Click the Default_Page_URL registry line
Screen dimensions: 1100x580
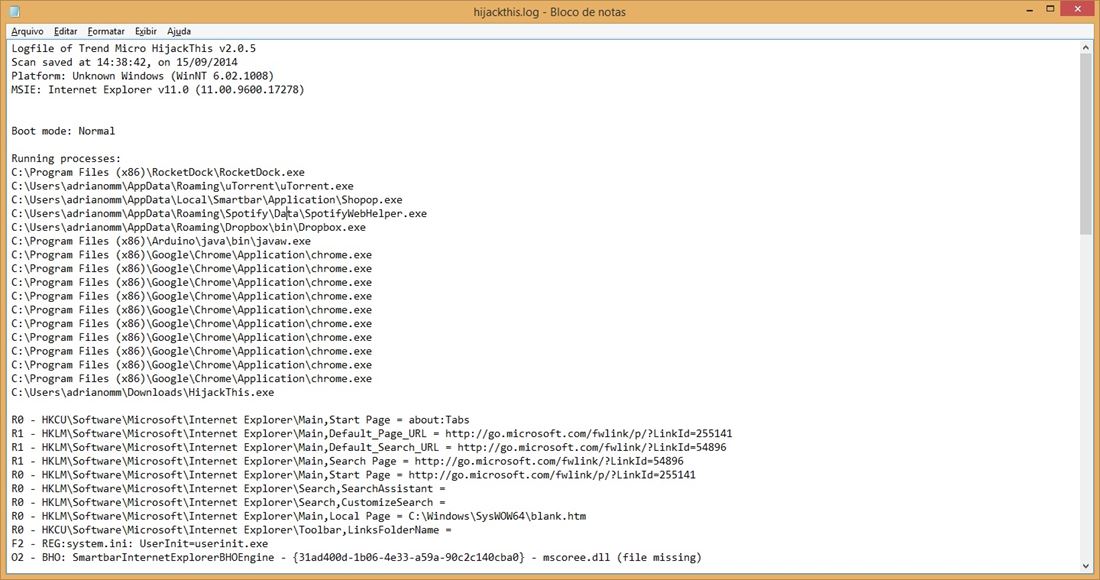coord(372,433)
